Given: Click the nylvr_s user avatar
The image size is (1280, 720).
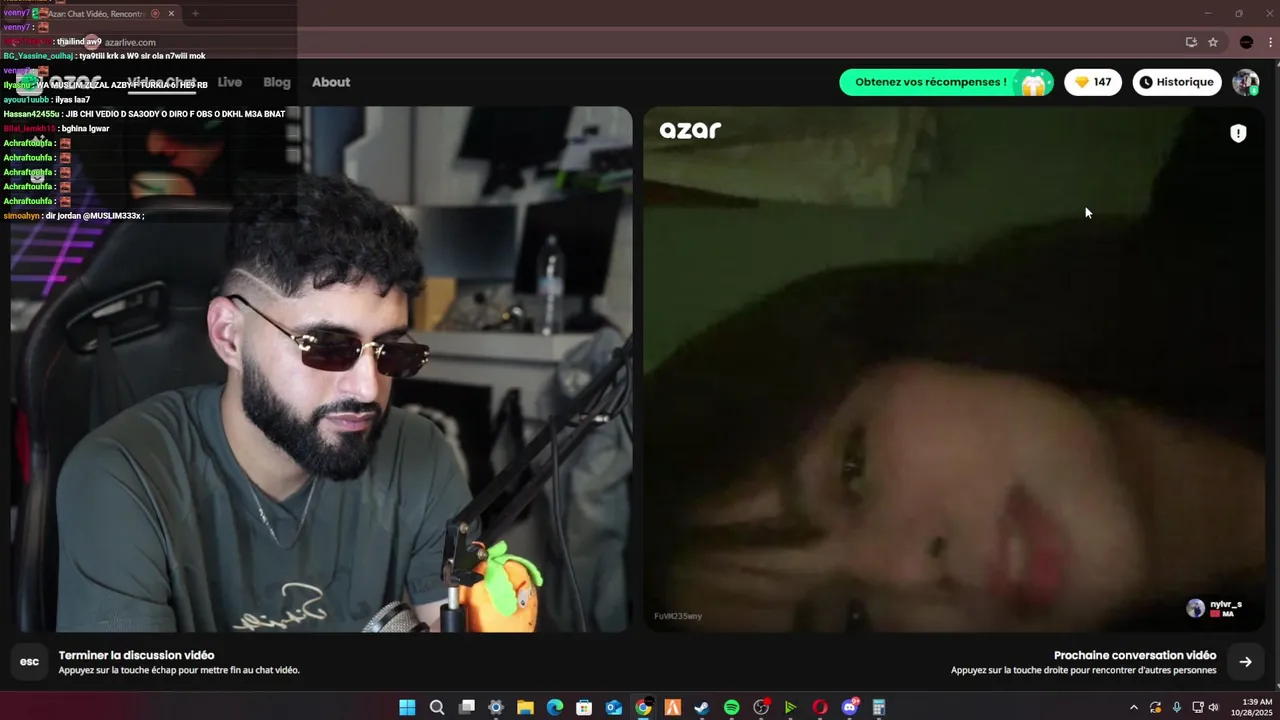Looking at the screenshot, I should tap(1195, 608).
